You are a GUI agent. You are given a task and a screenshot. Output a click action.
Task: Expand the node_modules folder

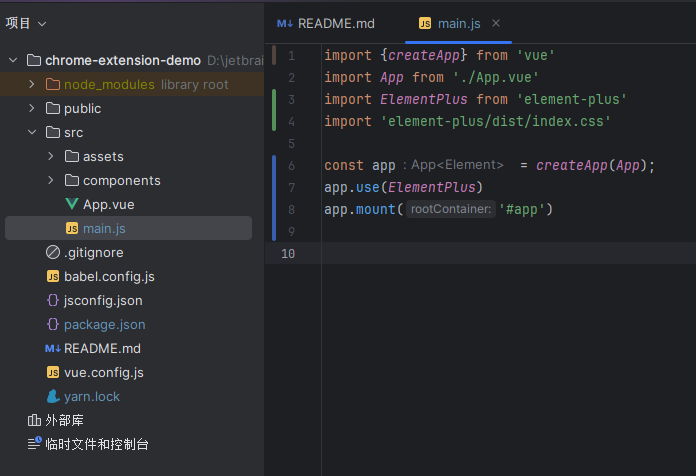(x=32, y=84)
